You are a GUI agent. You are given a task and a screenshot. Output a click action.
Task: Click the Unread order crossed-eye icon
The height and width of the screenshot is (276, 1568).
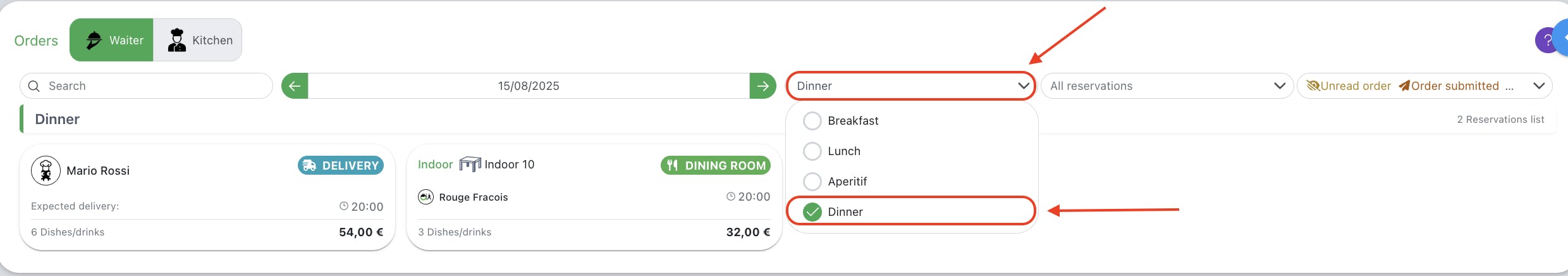click(1313, 86)
